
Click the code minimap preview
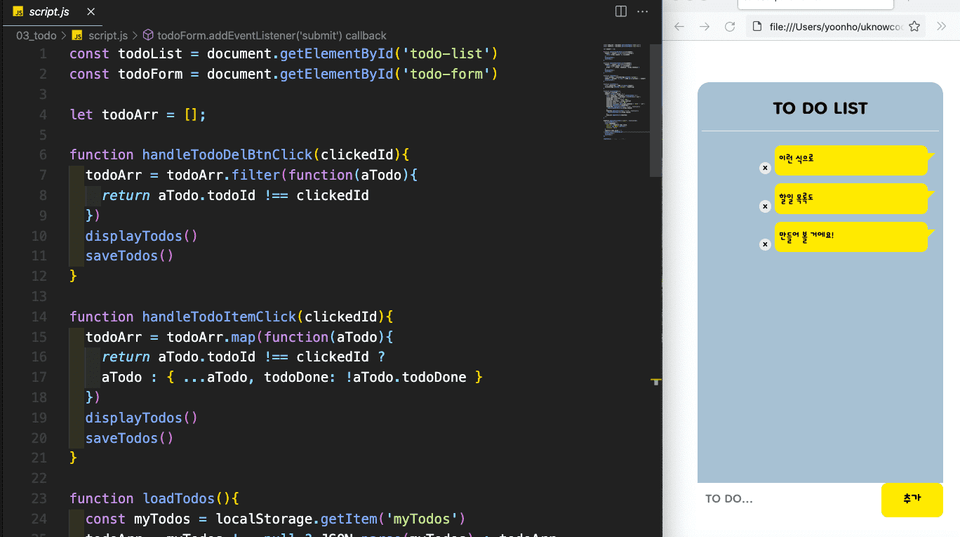tap(626, 92)
